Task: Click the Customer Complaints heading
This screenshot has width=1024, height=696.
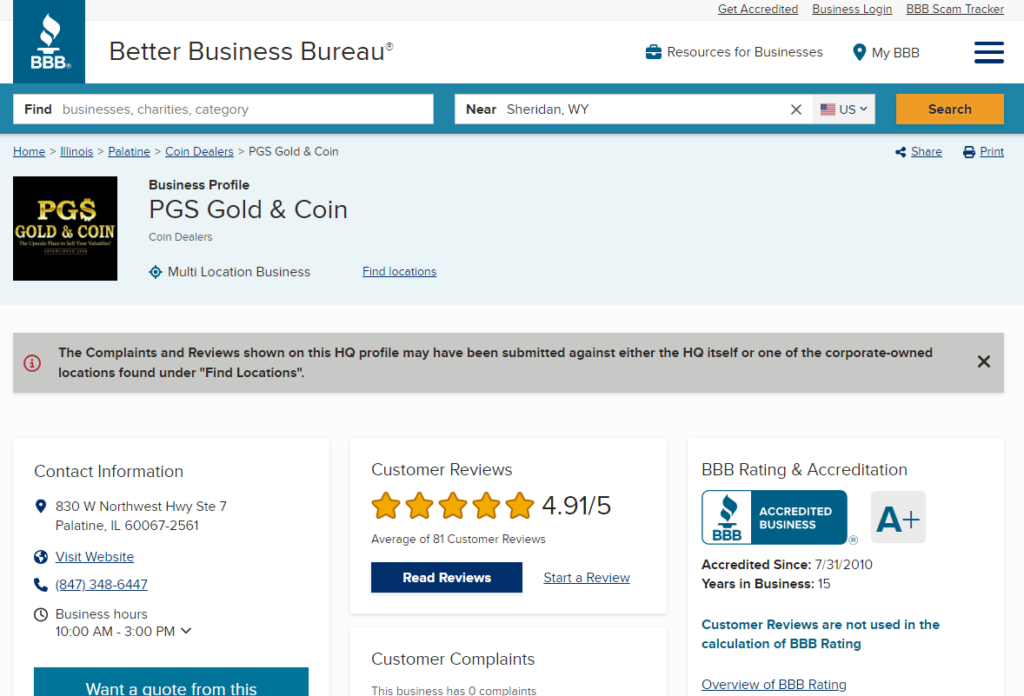Action: (453, 659)
